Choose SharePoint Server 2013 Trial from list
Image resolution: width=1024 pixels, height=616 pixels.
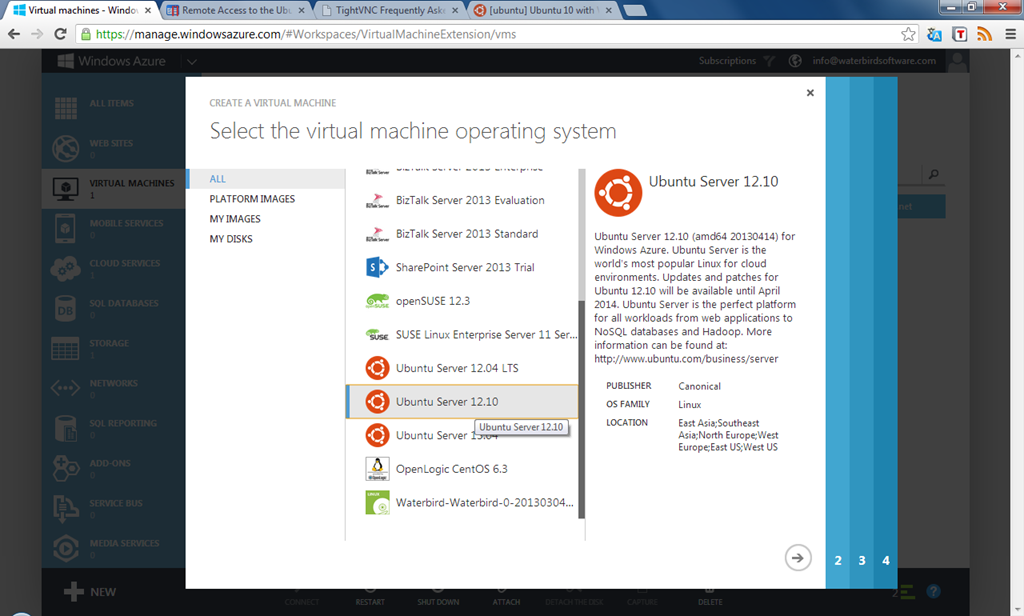(462, 267)
